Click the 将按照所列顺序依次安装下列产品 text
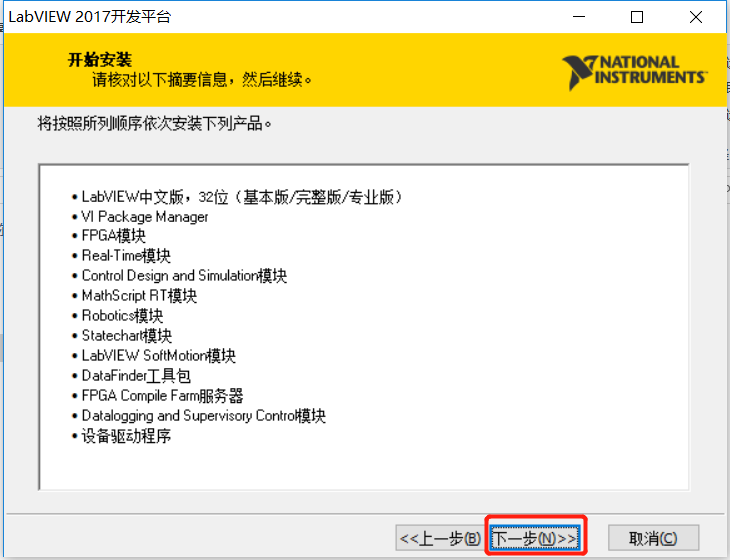 pos(155,124)
